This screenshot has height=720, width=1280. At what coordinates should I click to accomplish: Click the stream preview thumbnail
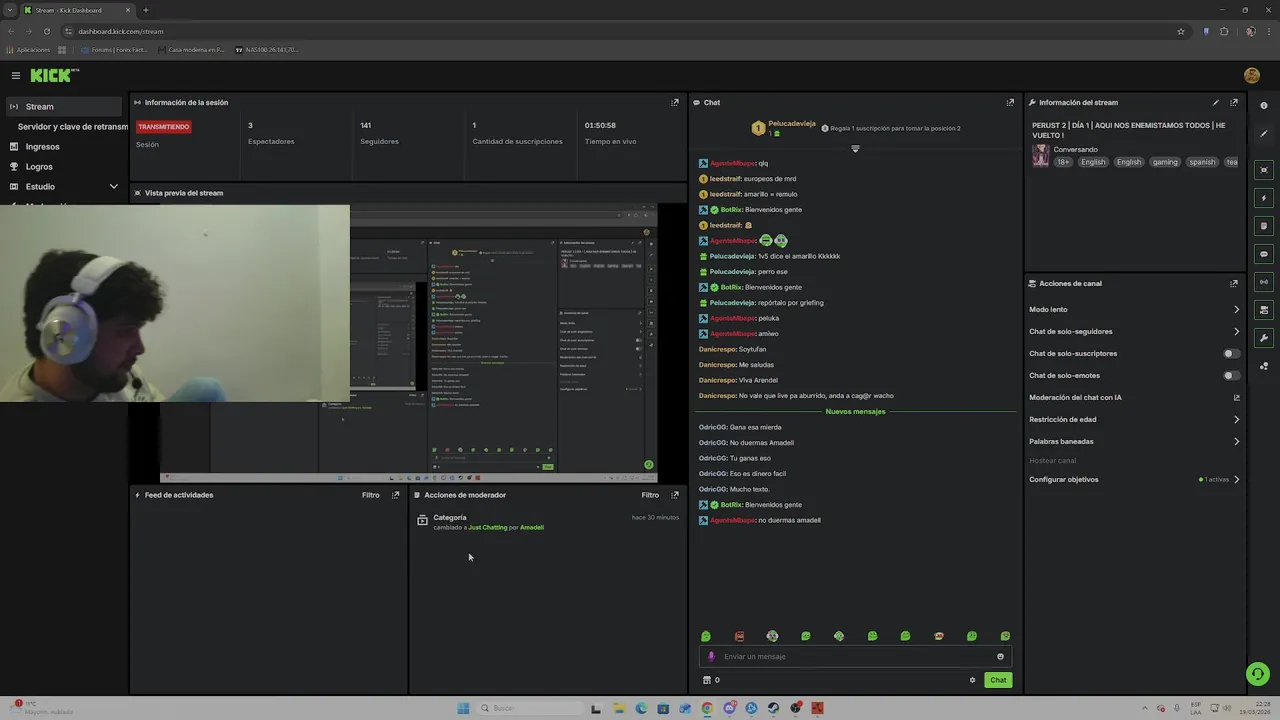tap(408, 343)
